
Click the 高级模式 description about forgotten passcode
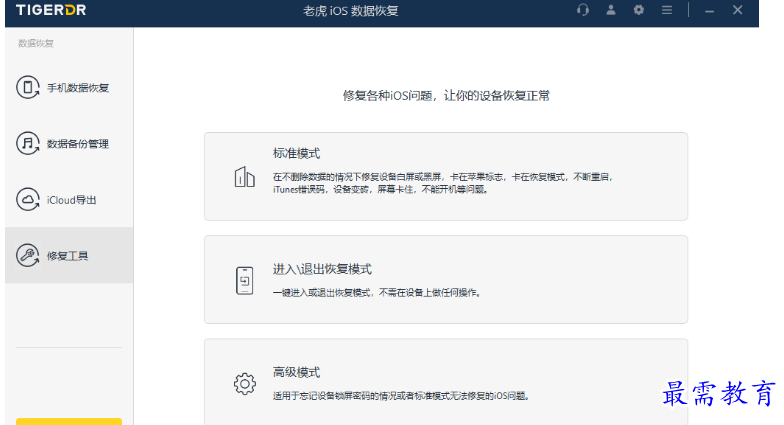coord(401,396)
